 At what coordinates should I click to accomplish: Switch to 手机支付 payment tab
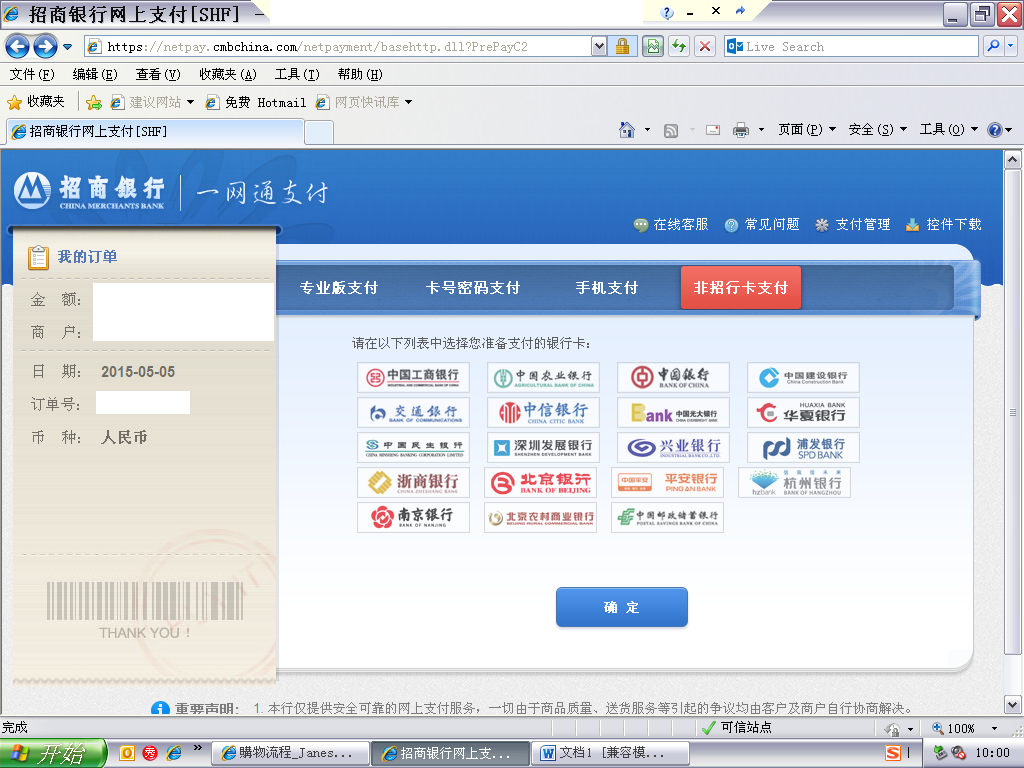[607, 288]
